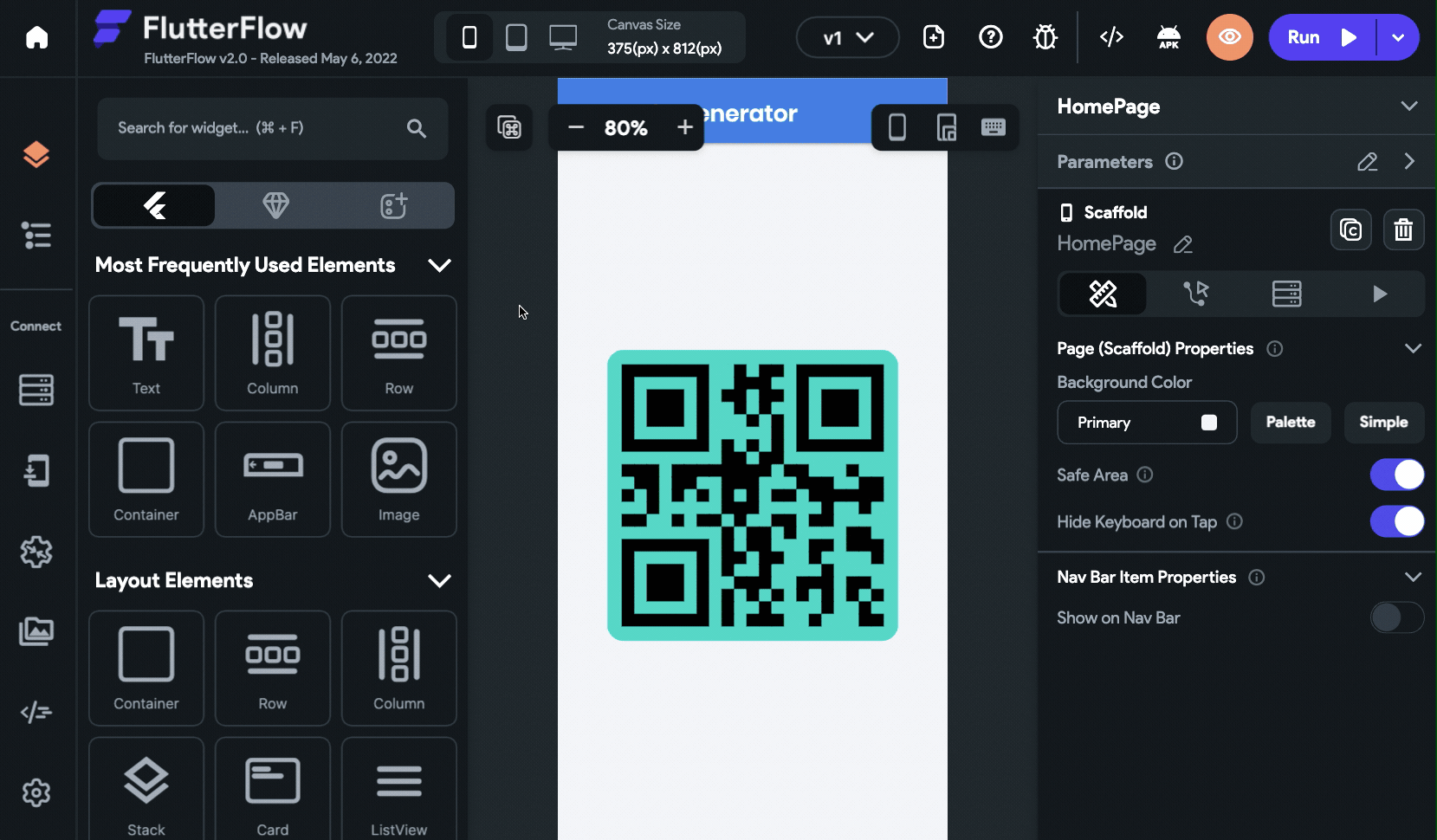This screenshot has height=840, width=1437.
Task: Copy the Scaffold widget
Action: coord(1351,229)
